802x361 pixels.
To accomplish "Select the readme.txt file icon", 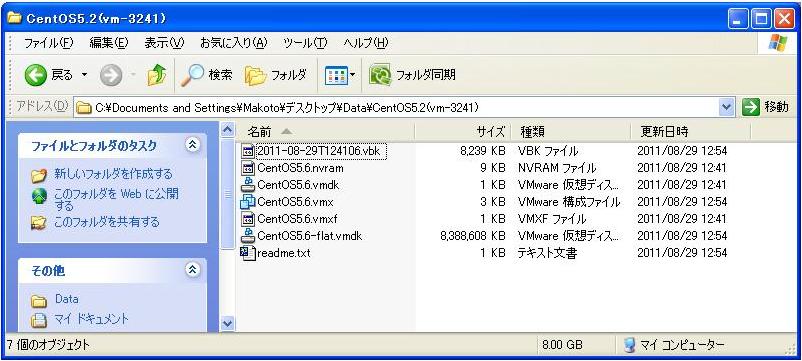I will pyautogui.click(x=248, y=253).
